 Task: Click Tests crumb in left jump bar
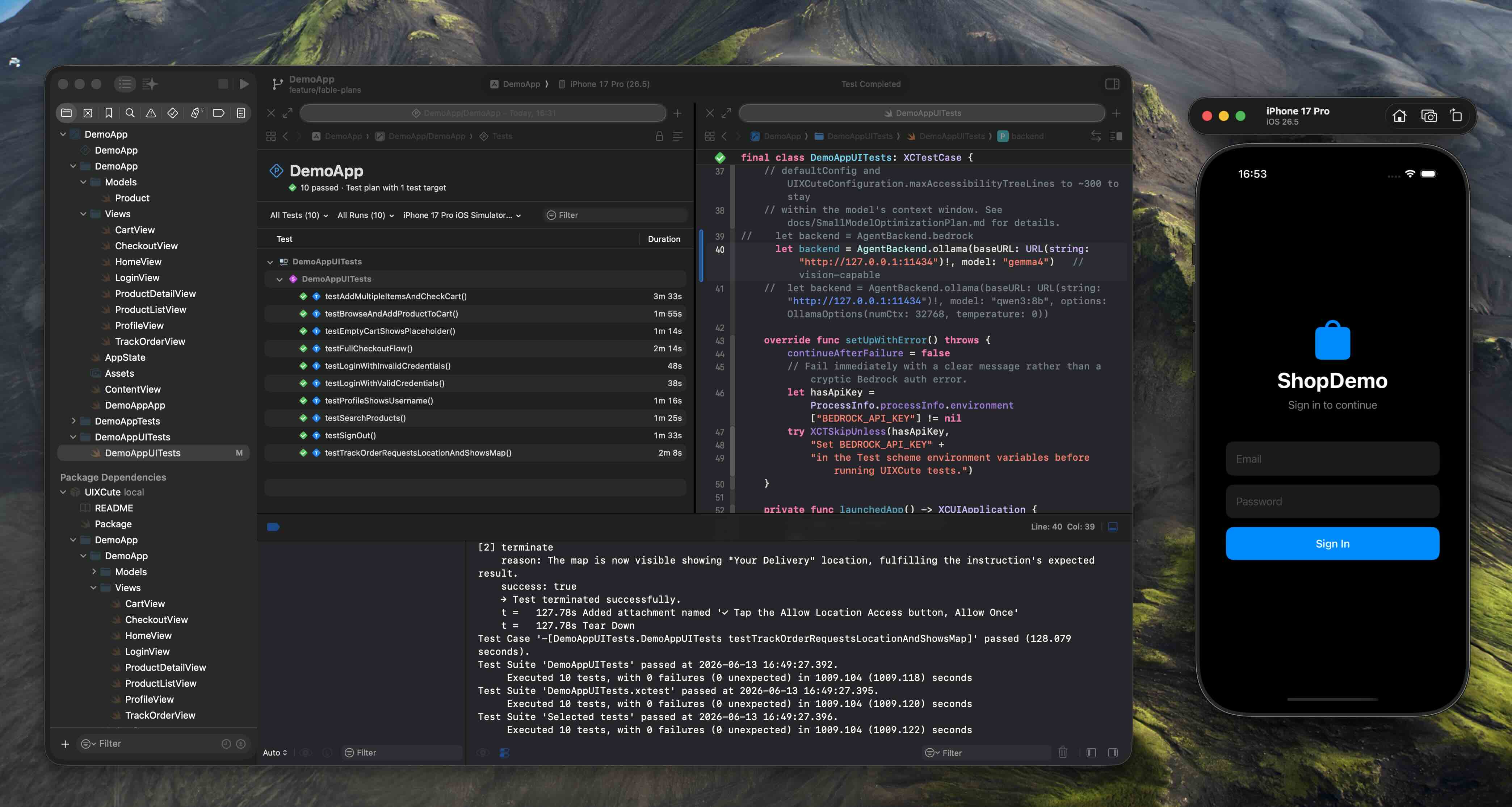pyautogui.click(x=496, y=136)
